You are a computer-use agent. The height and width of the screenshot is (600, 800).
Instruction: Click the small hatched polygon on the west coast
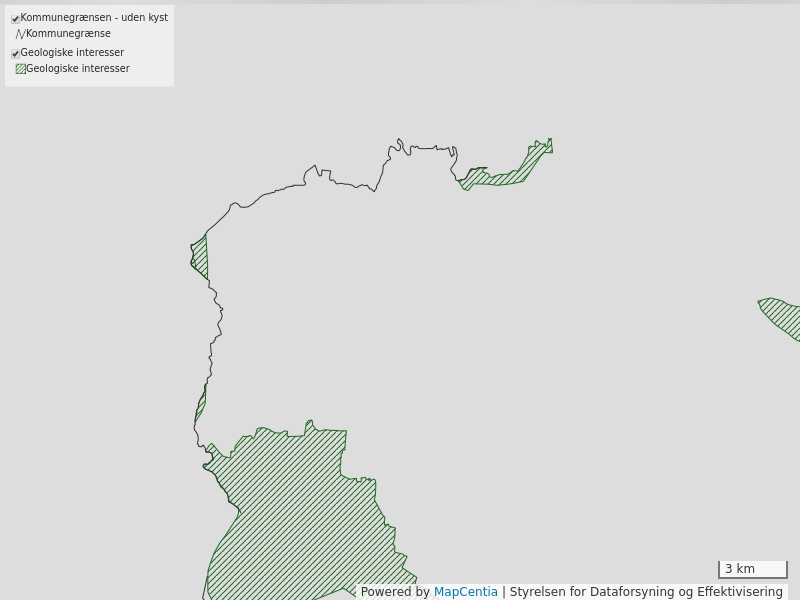coord(198,255)
